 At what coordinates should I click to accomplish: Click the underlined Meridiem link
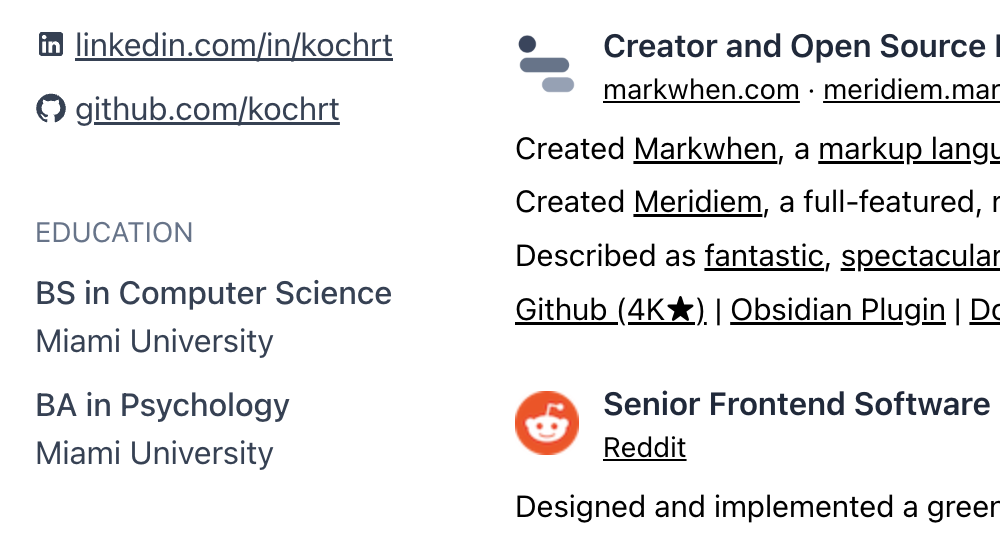click(x=697, y=202)
